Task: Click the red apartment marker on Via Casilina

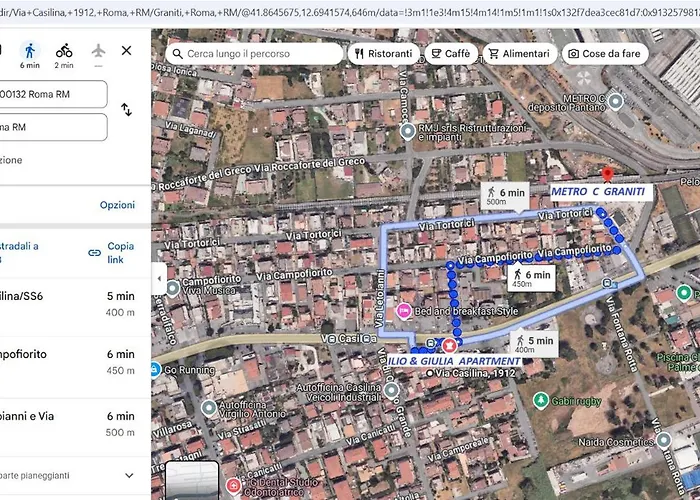Action: (x=449, y=345)
